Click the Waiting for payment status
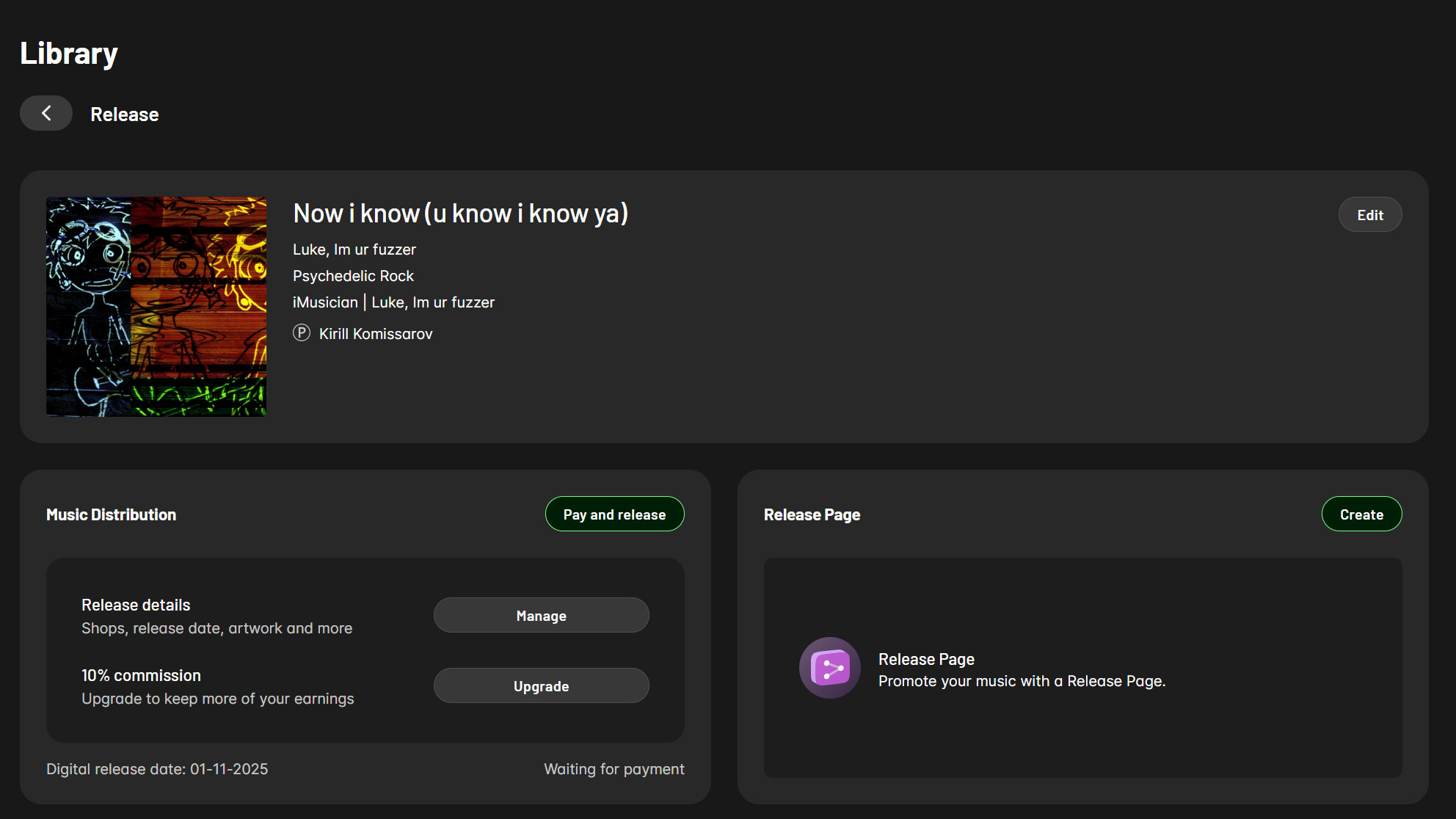This screenshot has height=819, width=1456. tap(614, 769)
